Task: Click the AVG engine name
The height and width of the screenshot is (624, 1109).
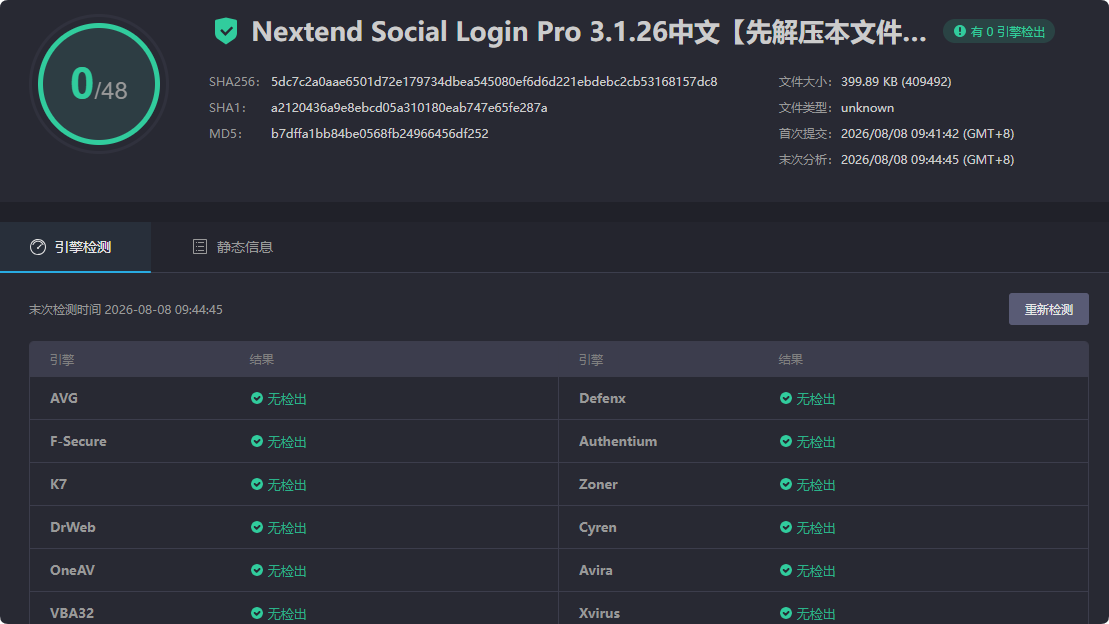Action: 64,398
